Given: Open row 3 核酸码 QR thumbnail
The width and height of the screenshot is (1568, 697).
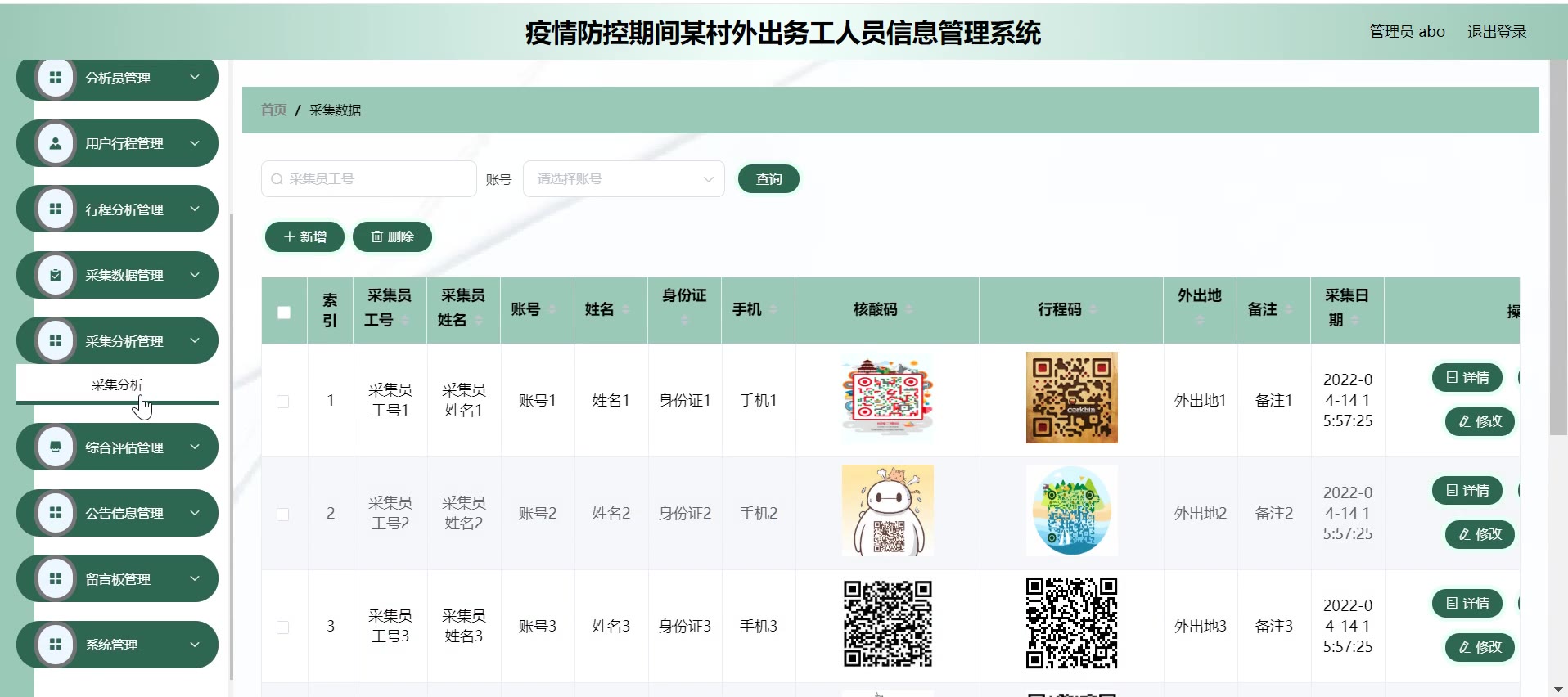Looking at the screenshot, I should (888, 623).
